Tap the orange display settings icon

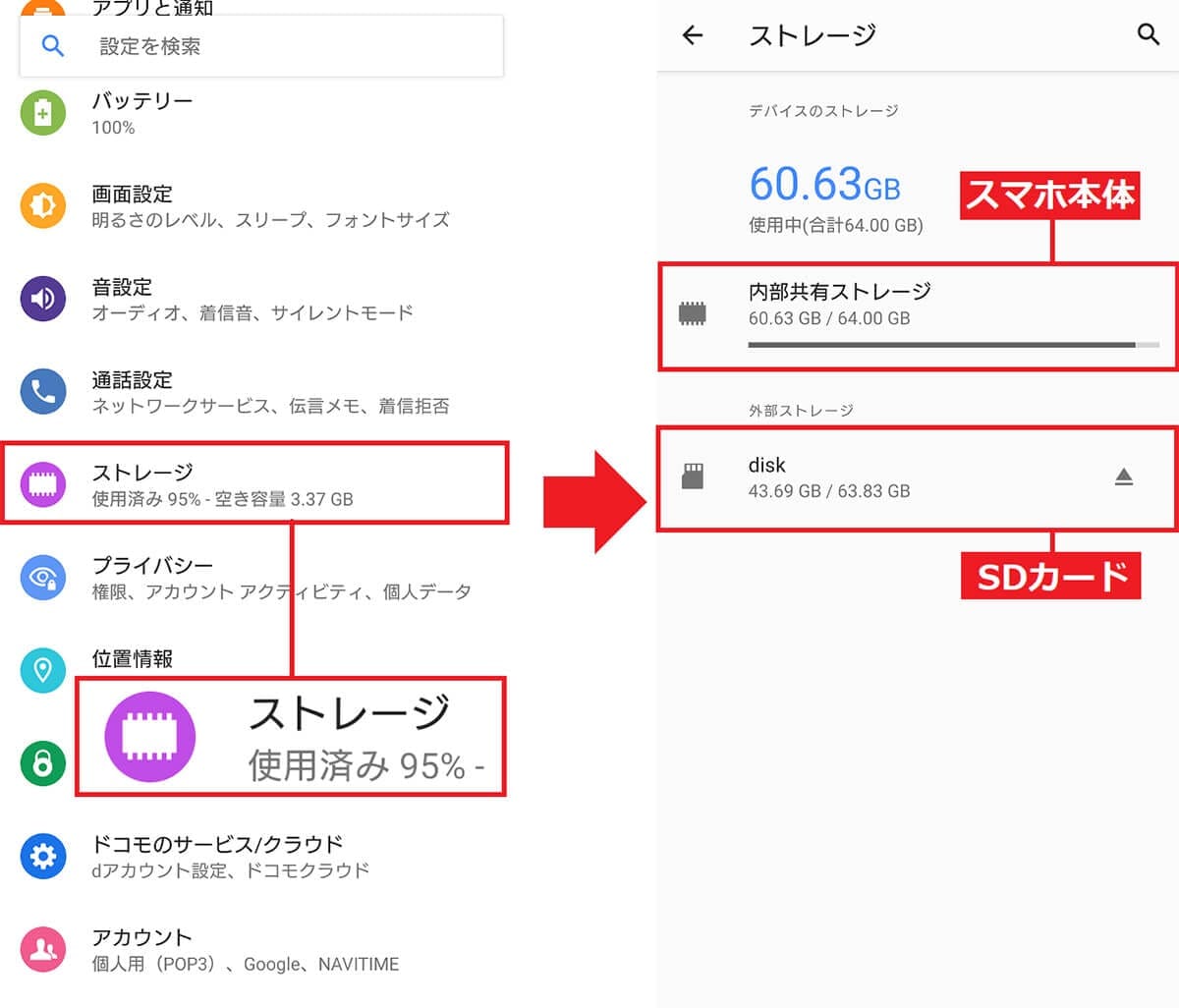[43, 205]
